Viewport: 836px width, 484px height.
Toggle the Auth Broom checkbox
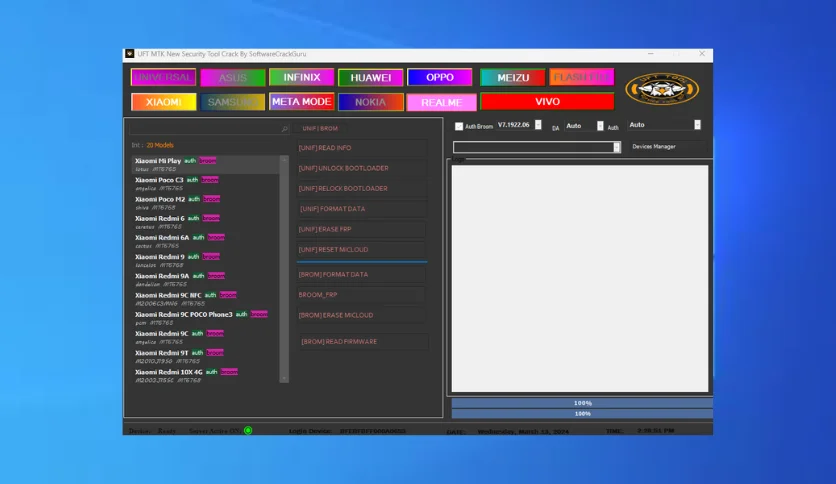pyautogui.click(x=459, y=126)
